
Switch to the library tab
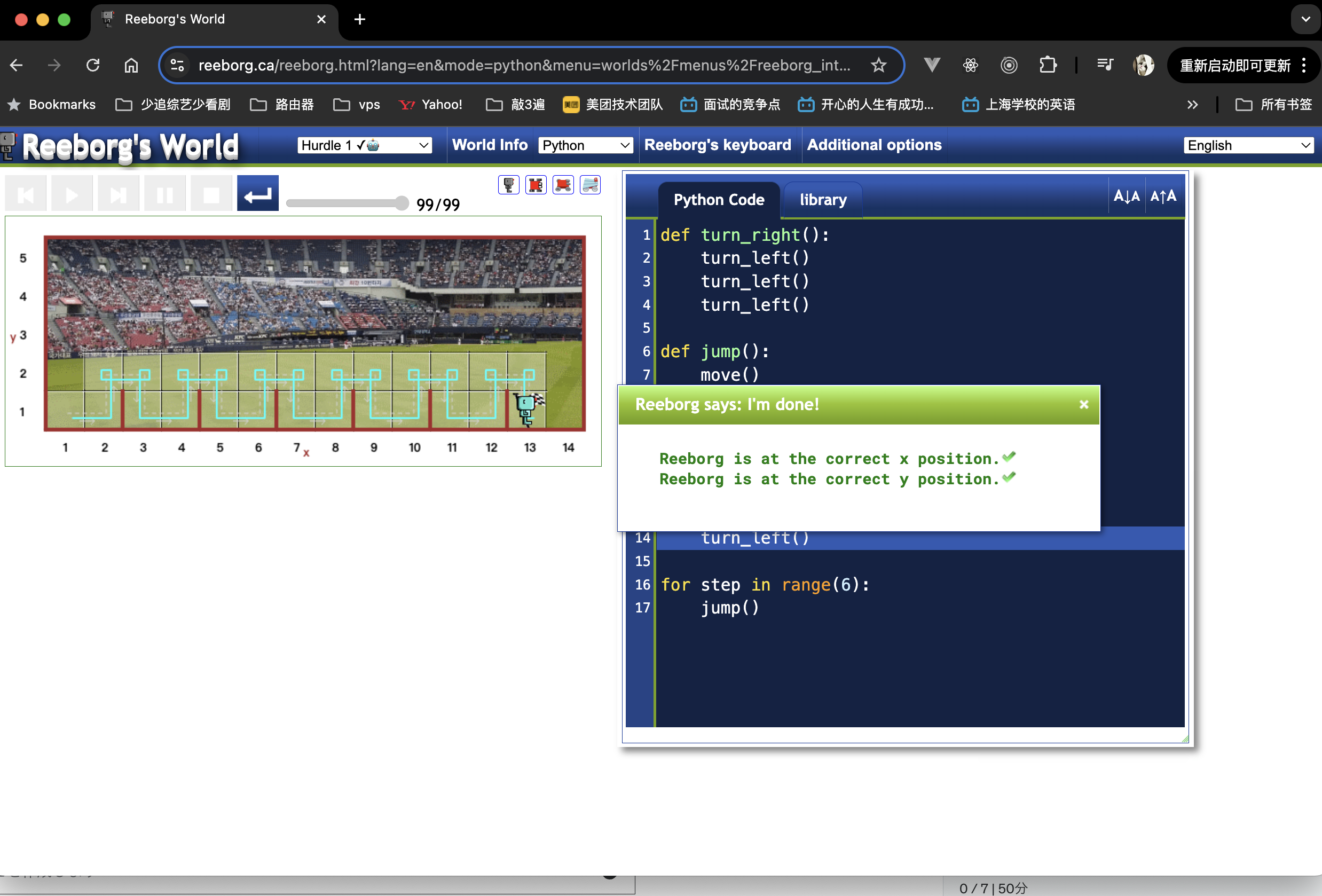click(823, 200)
